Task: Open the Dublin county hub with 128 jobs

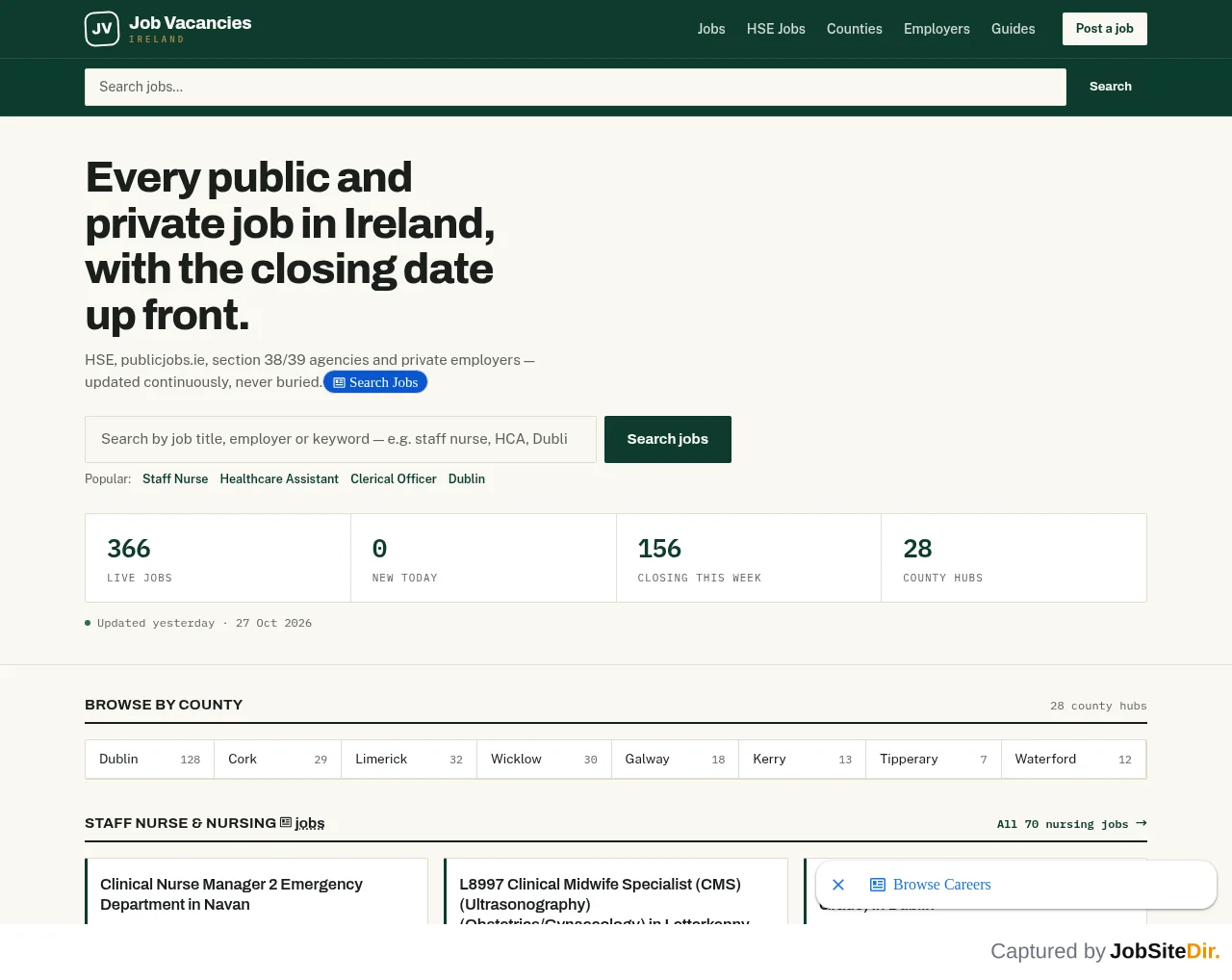Action: (x=150, y=760)
